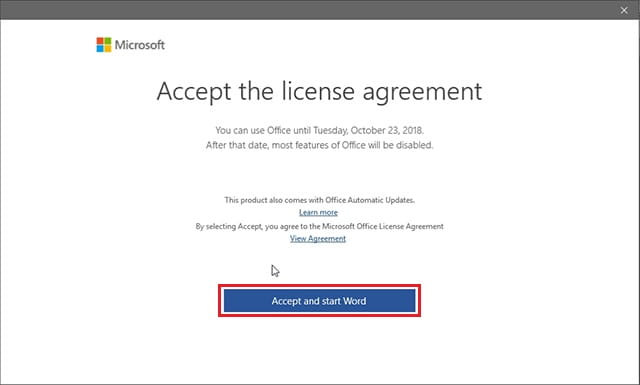This screenshot has width=640, height=385.
Task: Open the View Agreement link
Action: tap(318, 238)
